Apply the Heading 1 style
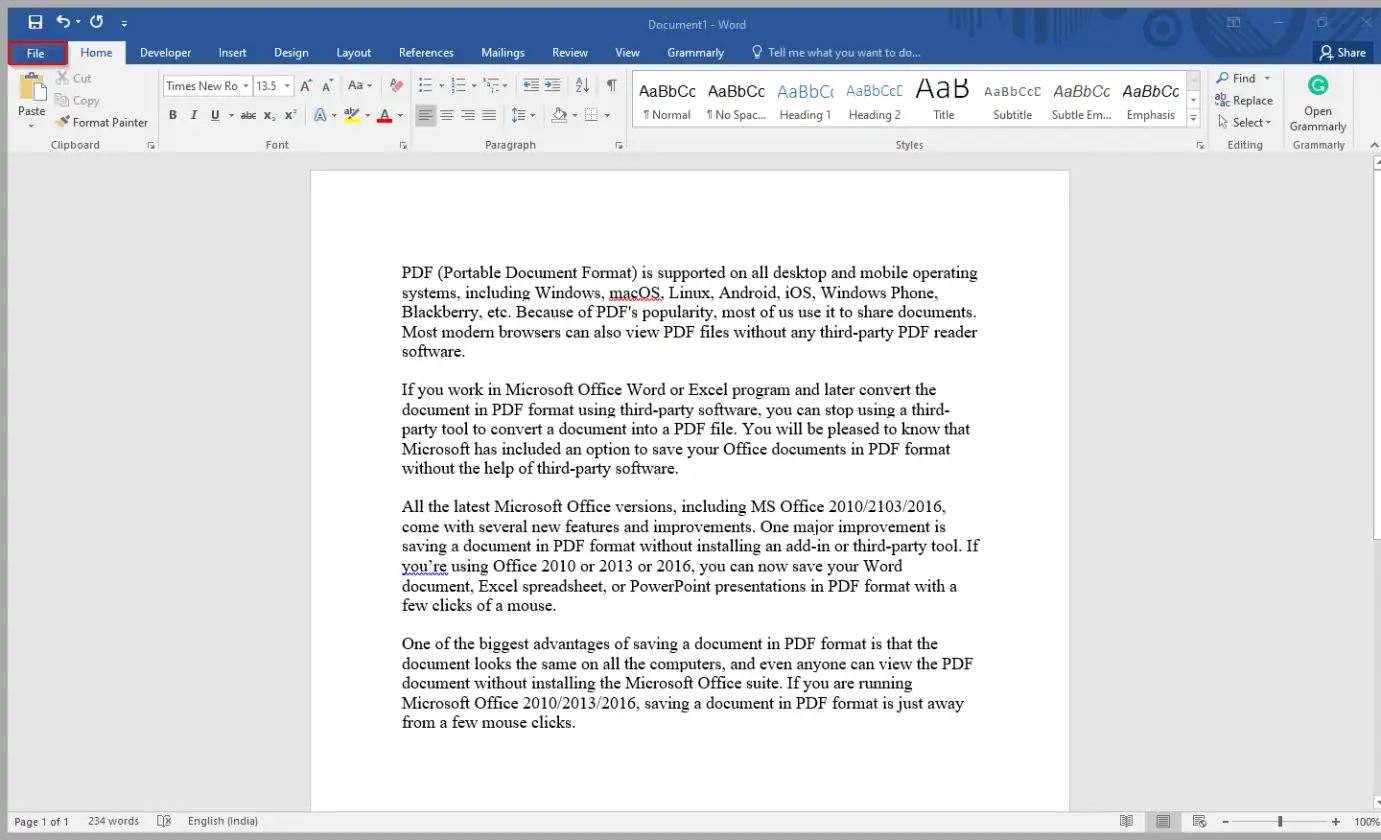The width and height of the screenshot is (1381, 840). coord(805,100)
